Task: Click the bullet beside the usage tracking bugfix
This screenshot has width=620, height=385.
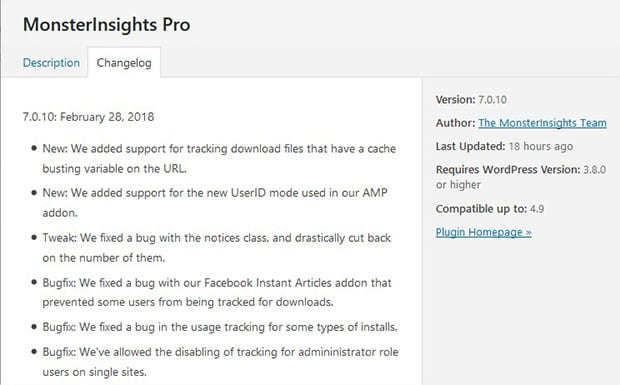Action: (x=34, y=327)
